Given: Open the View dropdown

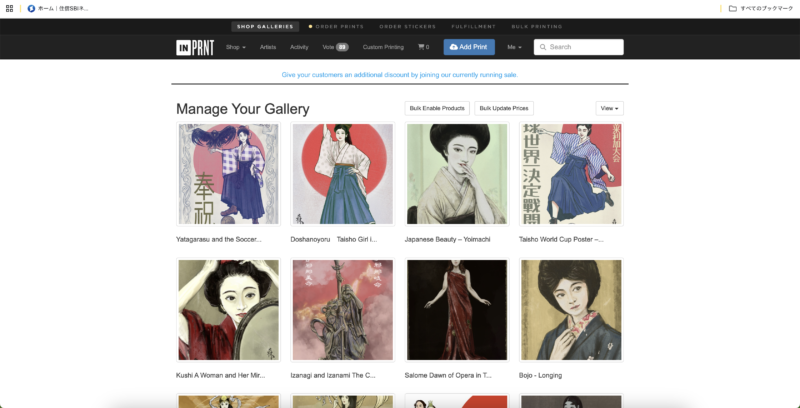Looking at the screenshot, I should tap(609, 108).
